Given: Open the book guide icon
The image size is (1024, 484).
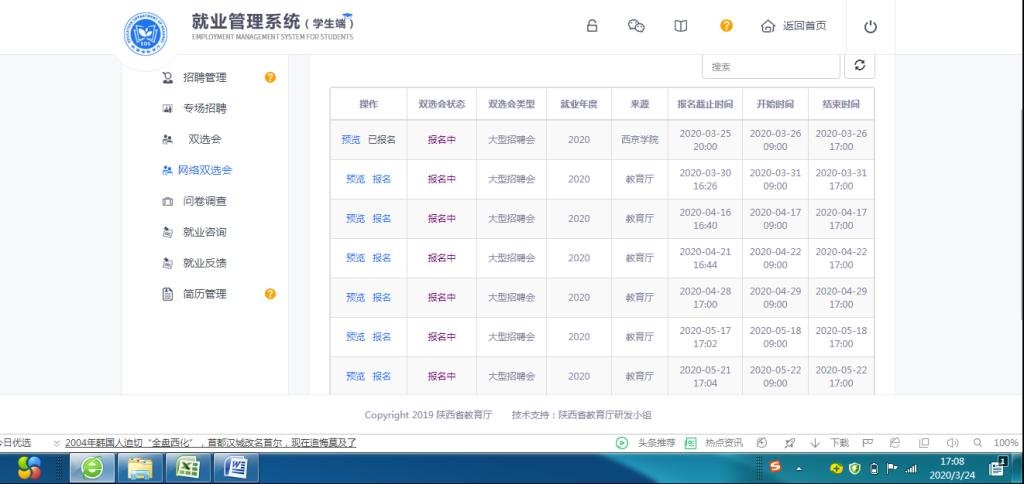Looking at the screenshot, I should coord(680,26).
